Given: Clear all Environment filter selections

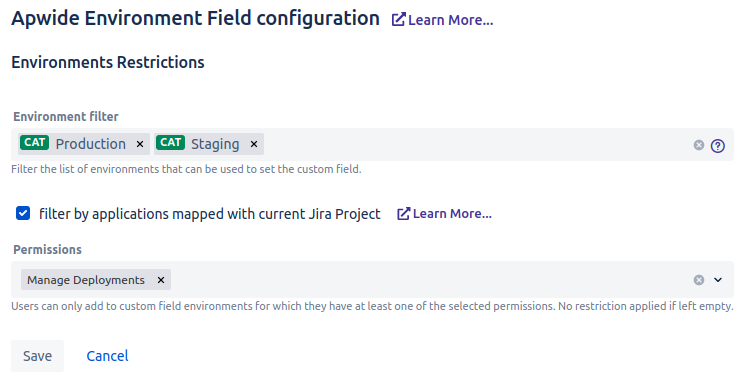Looking at the screenshot, I should pyautogui.click(x=698, y=145).
